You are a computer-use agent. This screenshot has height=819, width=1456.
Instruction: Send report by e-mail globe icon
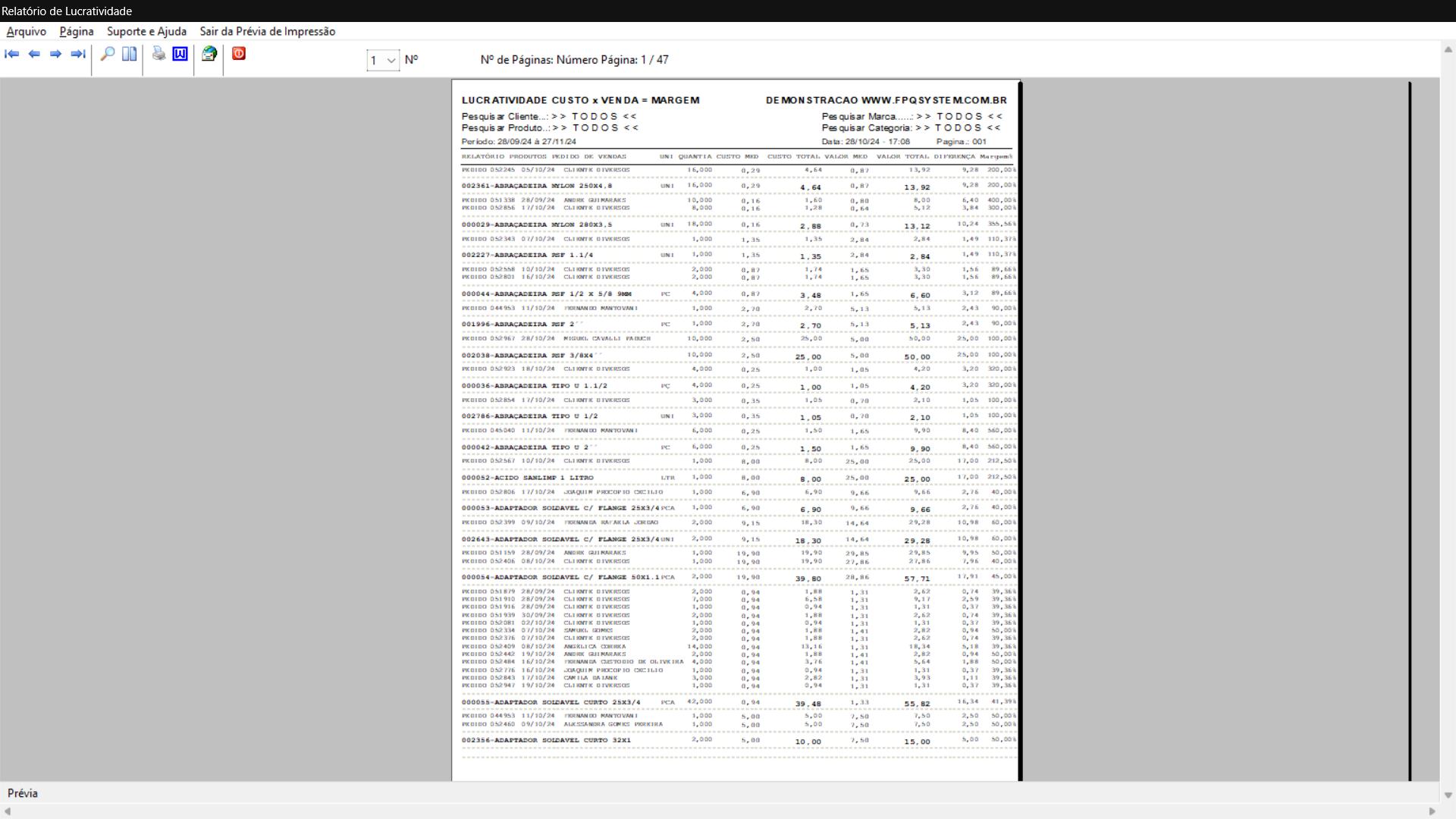click(209, 54)
